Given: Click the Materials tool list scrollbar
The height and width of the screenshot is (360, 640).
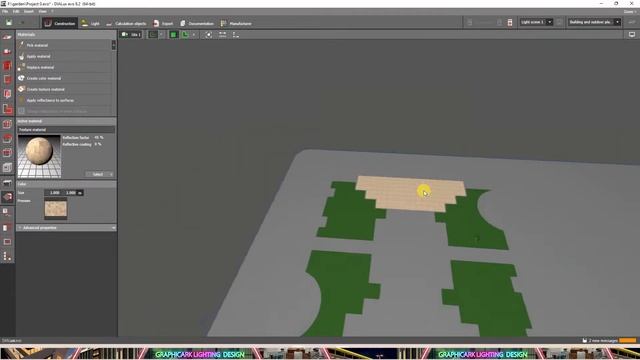Looking at the screenshot, I should click(113, 45).
